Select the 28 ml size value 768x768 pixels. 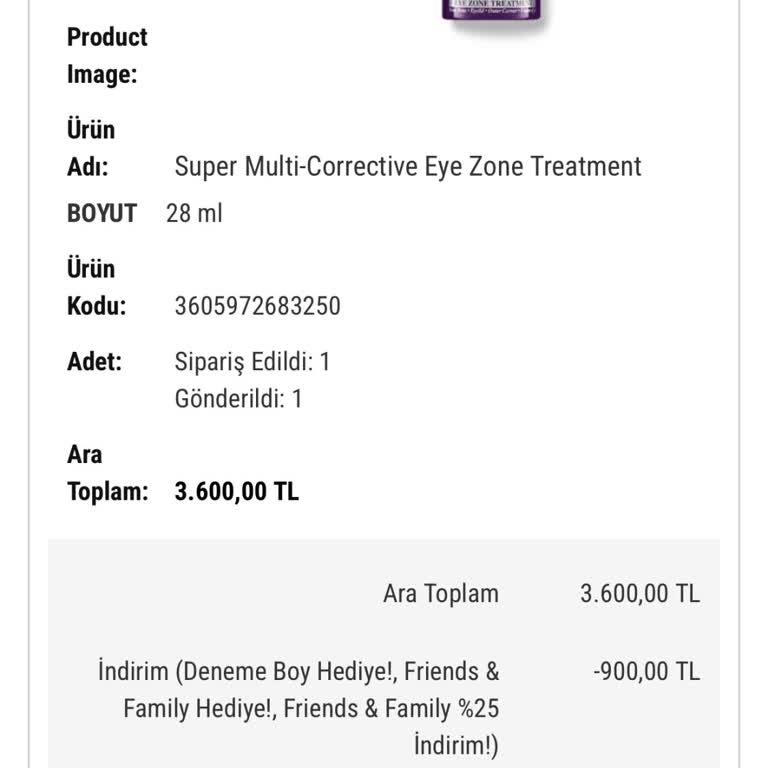tap(194, 213)
